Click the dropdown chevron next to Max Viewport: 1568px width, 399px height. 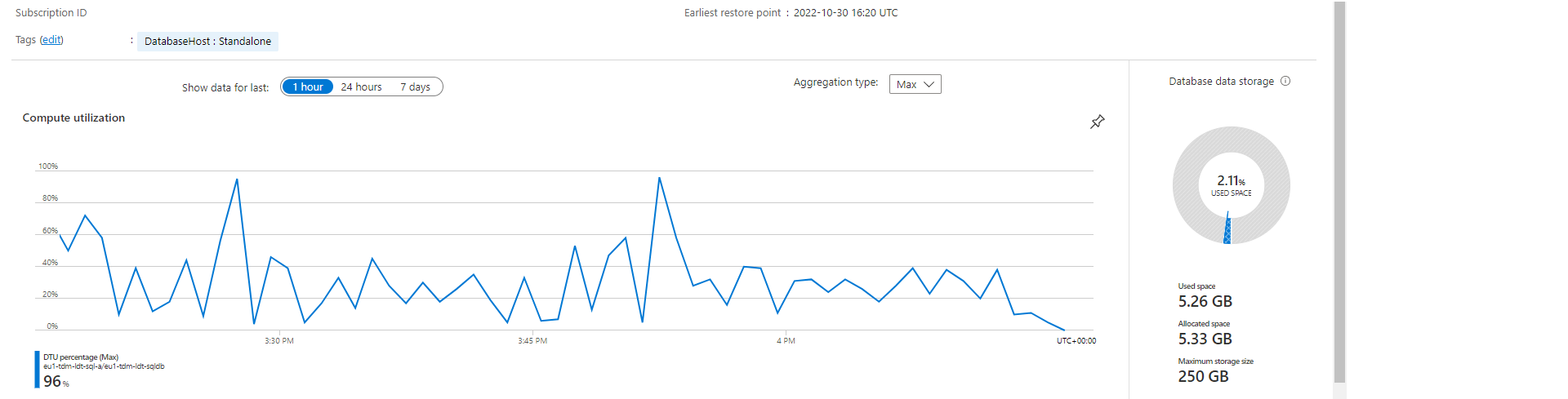pyautogui.click(x=929, y=84)
